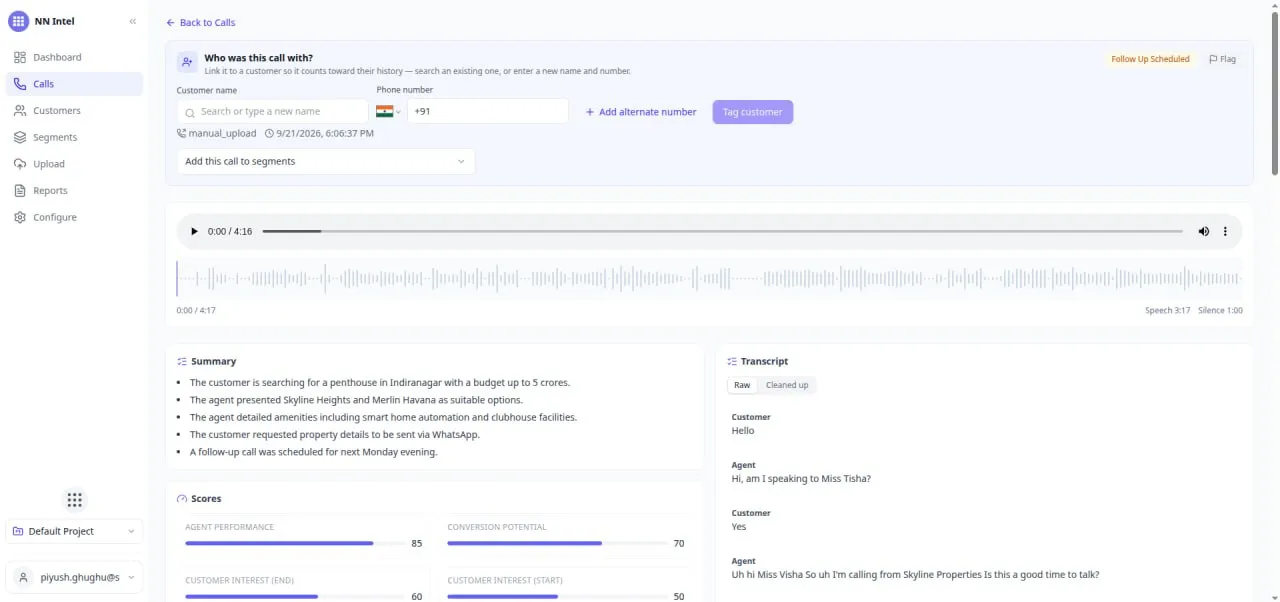This screenshot has height=602, width=1280.
Task: Click the user avatar icon
Action: [24, 577]
